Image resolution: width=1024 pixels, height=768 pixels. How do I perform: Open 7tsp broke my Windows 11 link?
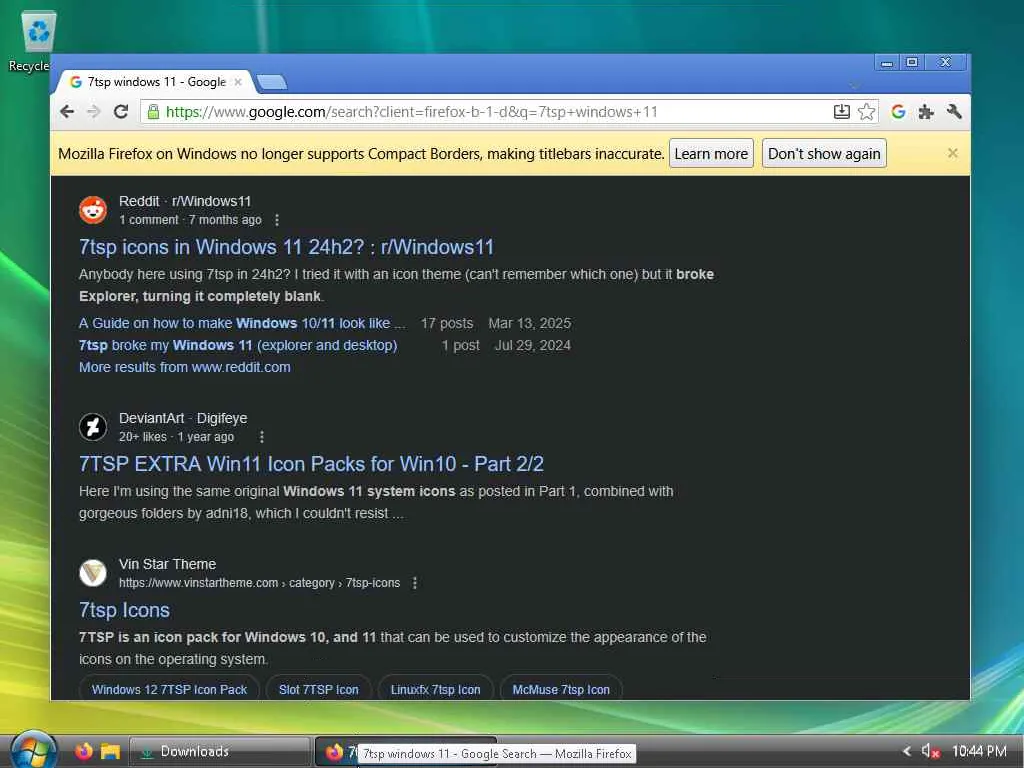pos(238,345)
